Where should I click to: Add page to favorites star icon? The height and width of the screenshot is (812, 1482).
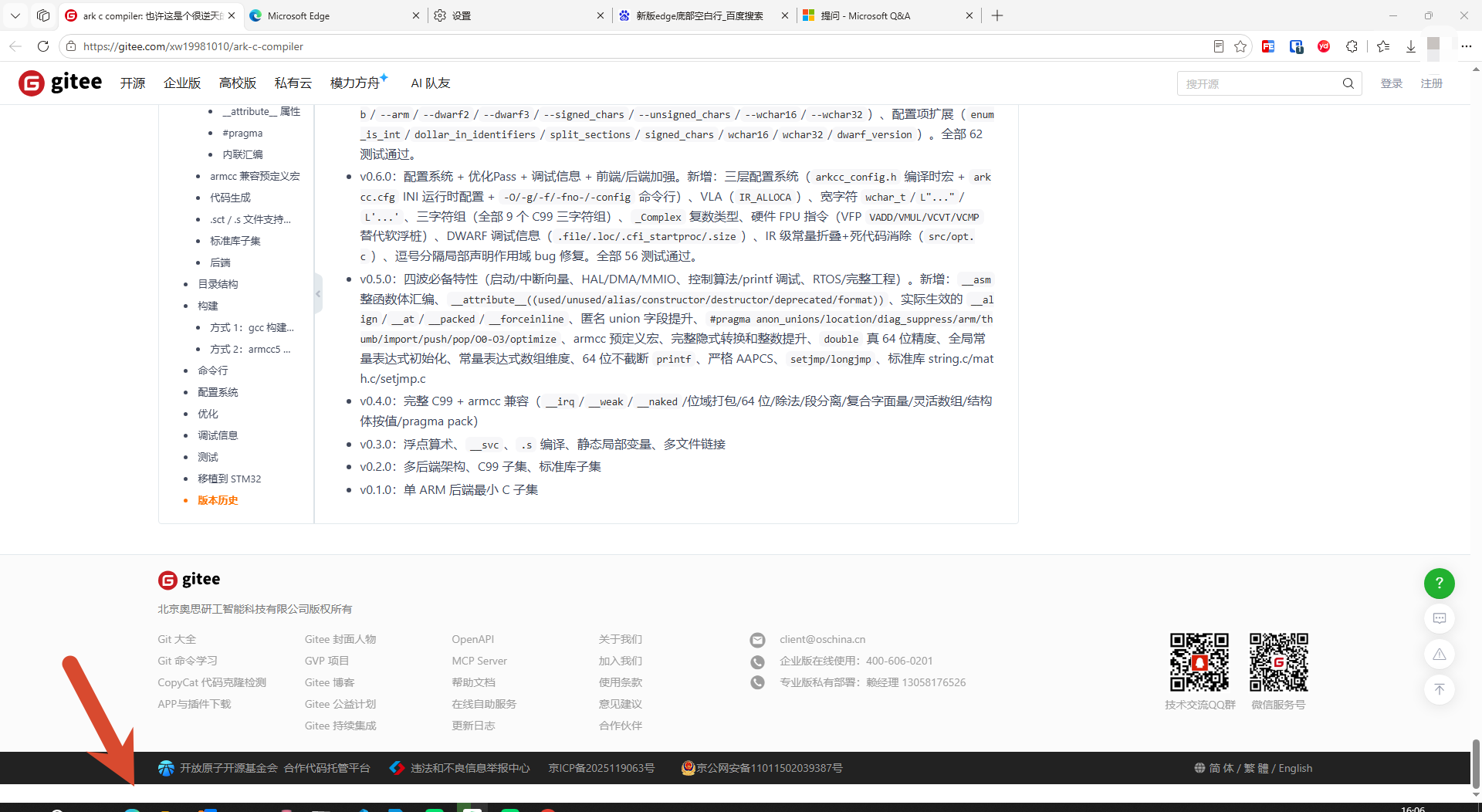(x=1240, y=46)
